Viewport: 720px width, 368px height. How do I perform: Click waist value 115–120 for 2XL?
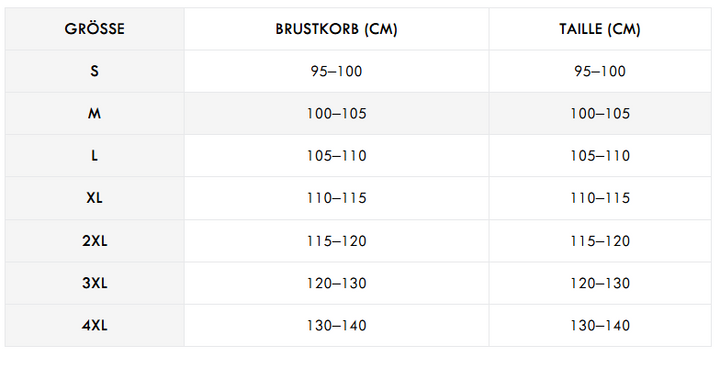(600, 241)
